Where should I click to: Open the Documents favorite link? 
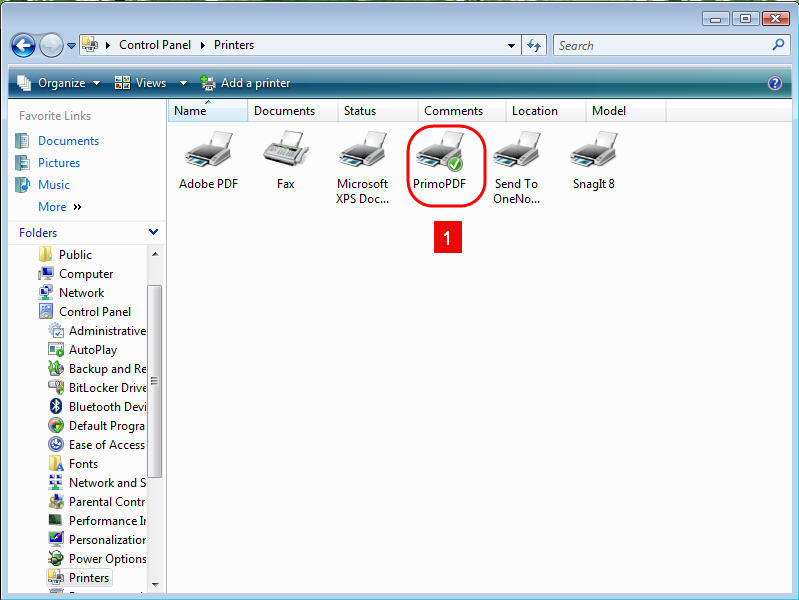68,141
